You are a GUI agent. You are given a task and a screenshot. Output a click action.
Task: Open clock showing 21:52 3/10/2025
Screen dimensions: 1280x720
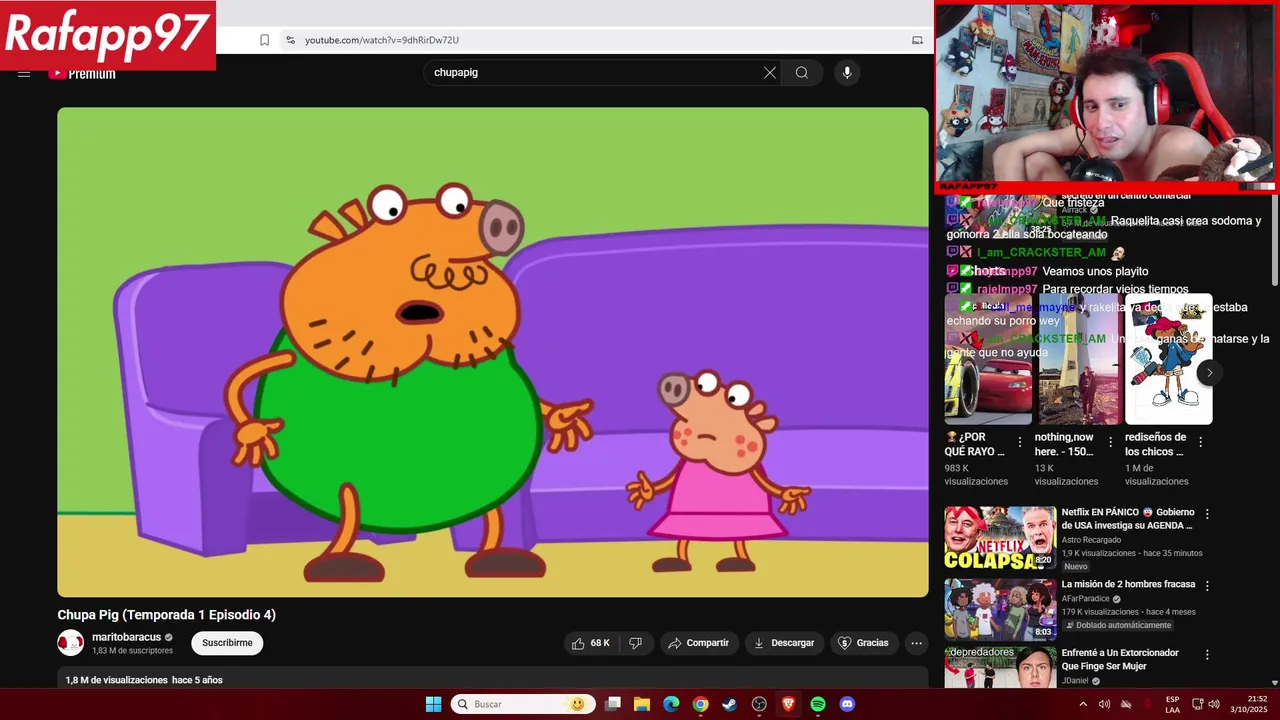point(1249,704)
